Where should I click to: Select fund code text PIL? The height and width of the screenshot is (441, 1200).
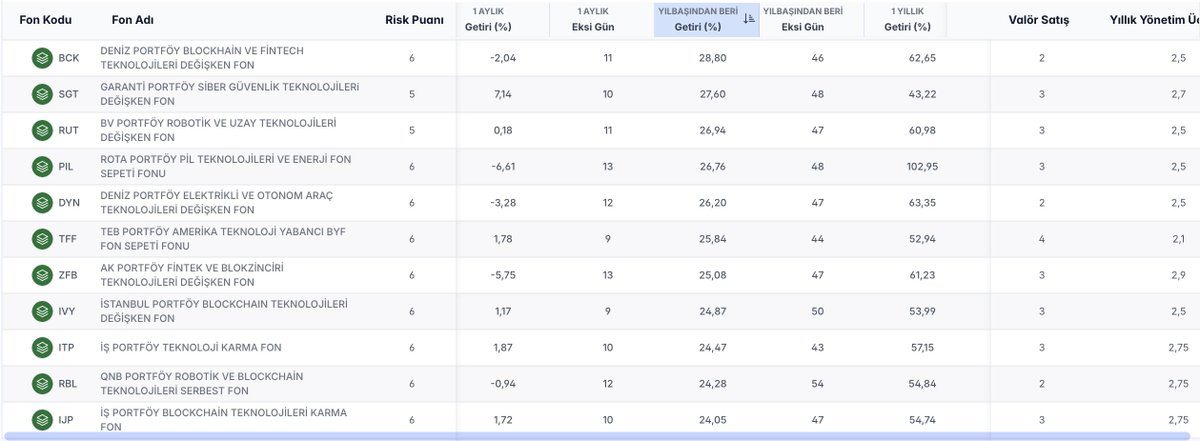67,166
